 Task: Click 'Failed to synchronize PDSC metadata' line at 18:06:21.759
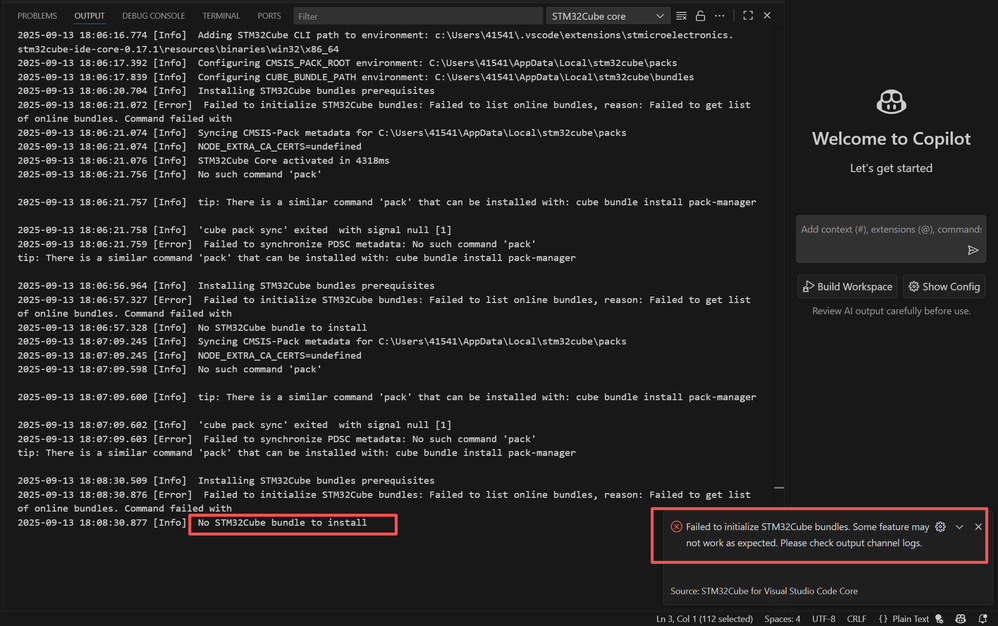pyautogui.click(x=277, y=244)
